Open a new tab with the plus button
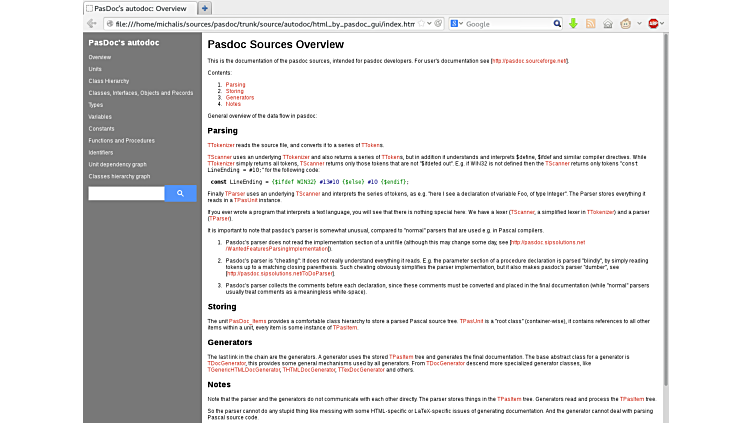 [205, 8]
